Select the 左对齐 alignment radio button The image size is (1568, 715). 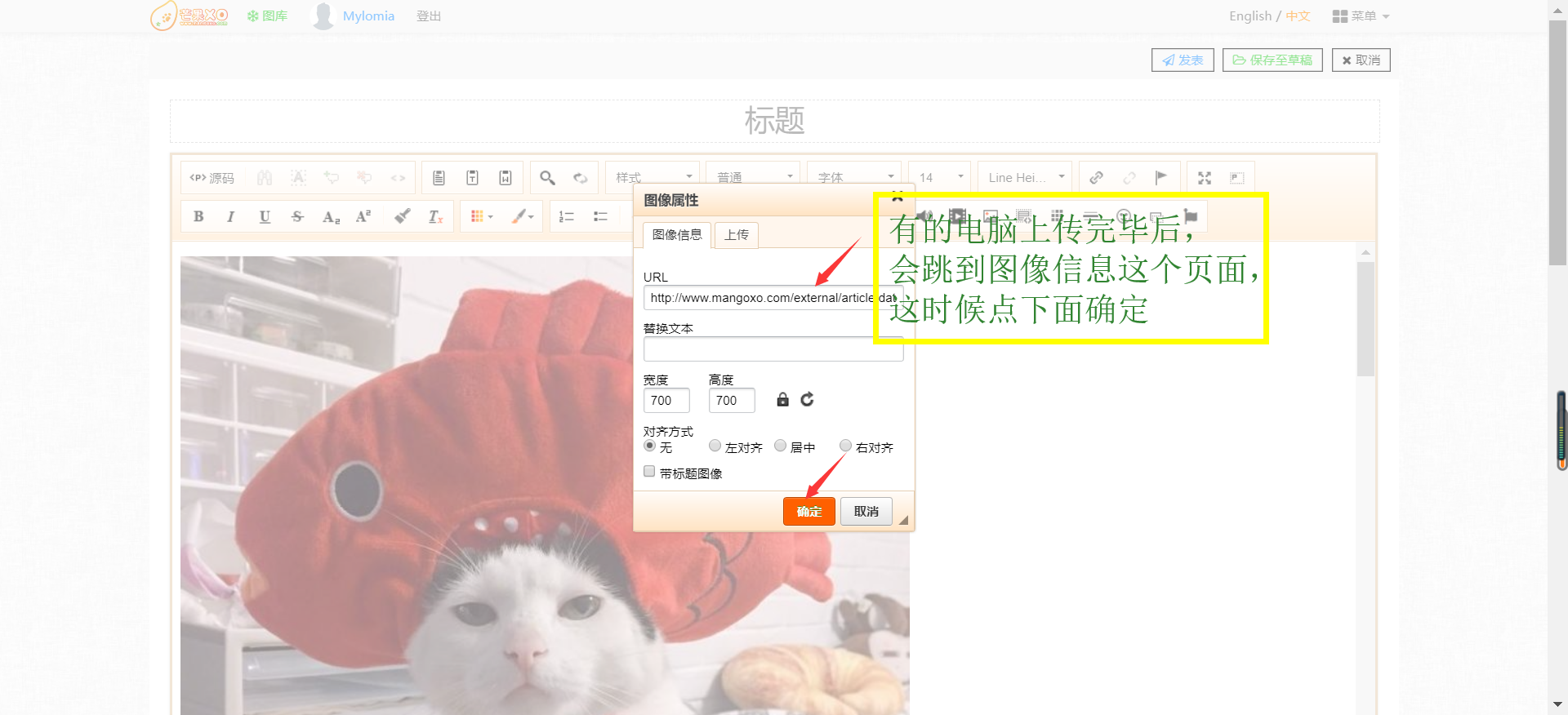[715, 446]
